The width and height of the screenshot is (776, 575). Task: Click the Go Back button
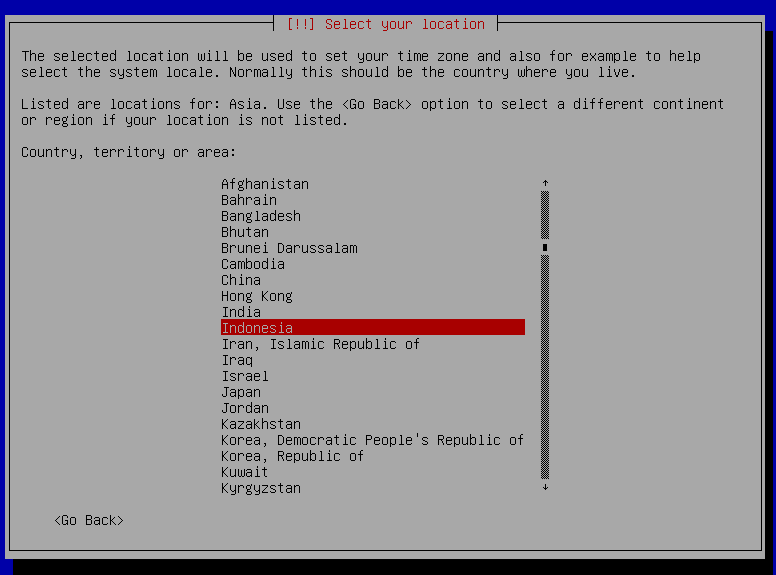point(89,520)
